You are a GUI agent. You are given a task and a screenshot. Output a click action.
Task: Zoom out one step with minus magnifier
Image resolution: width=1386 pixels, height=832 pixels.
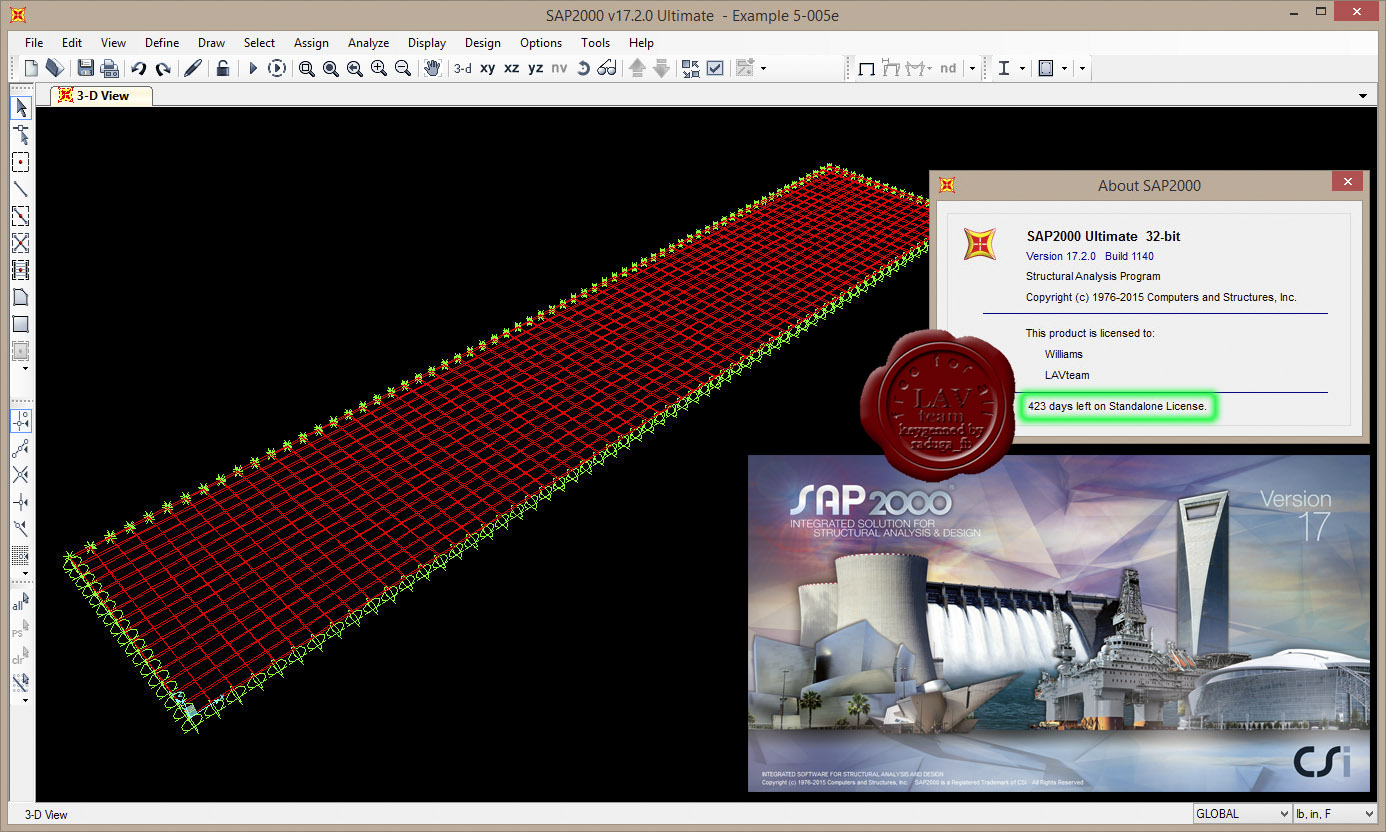pos(403,68)
